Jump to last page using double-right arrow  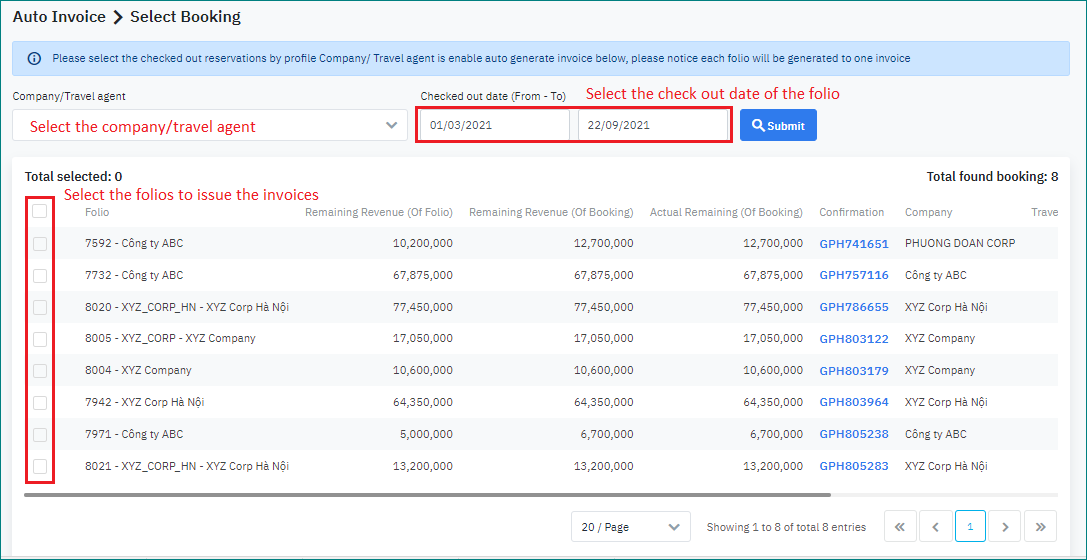tap(1040, 527)
